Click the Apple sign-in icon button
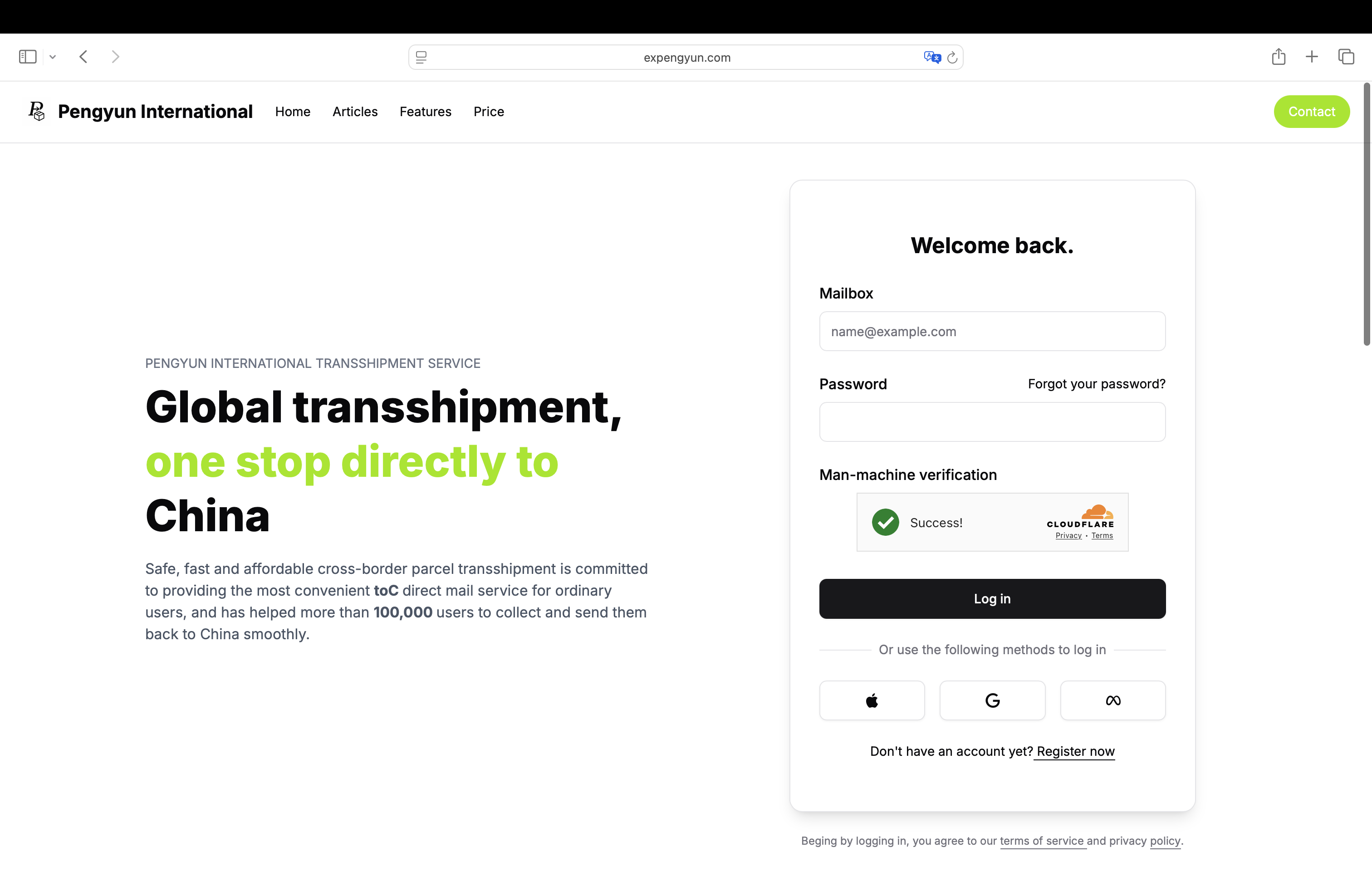This screenshot has height=891, width=1372. 872,700
